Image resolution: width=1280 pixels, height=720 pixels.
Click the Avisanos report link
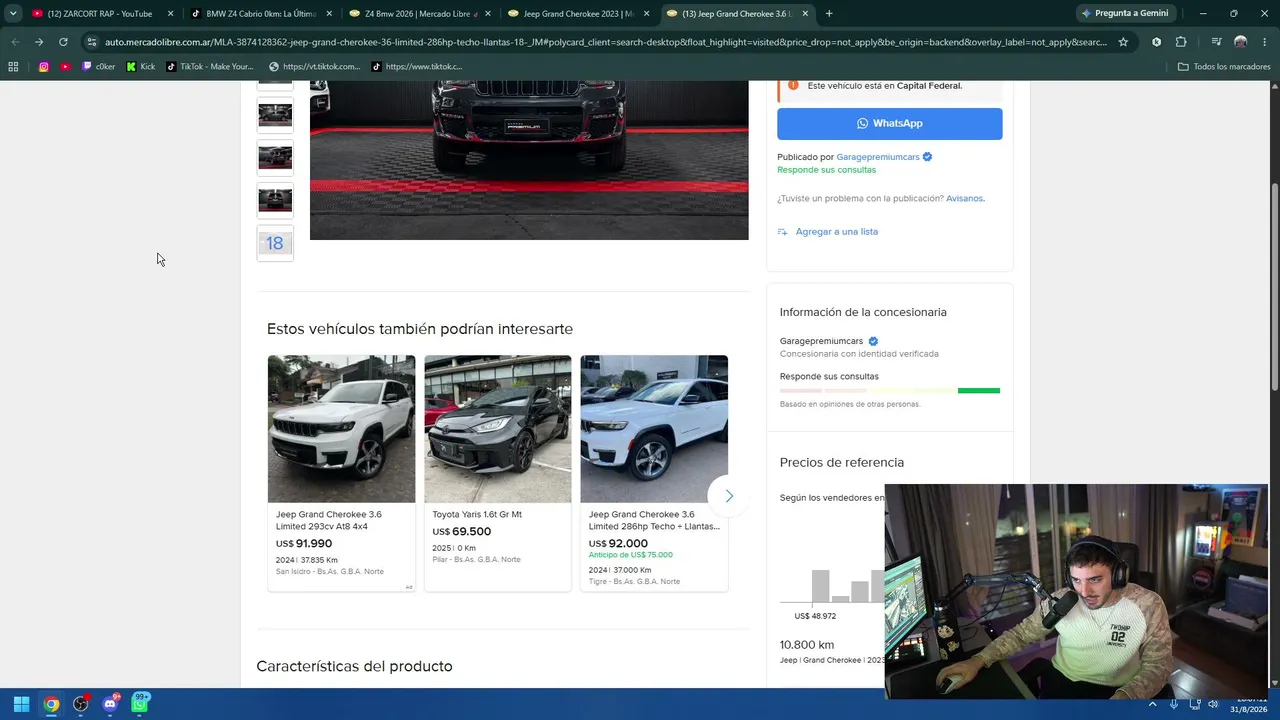tap(965, 198)
